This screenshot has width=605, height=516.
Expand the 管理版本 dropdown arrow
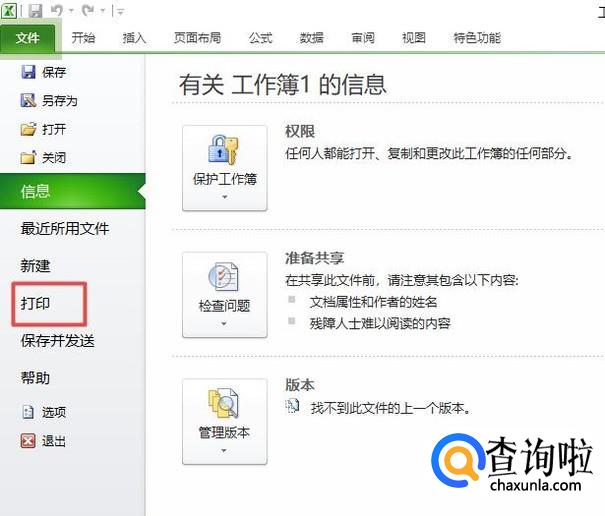click(224, 450)
